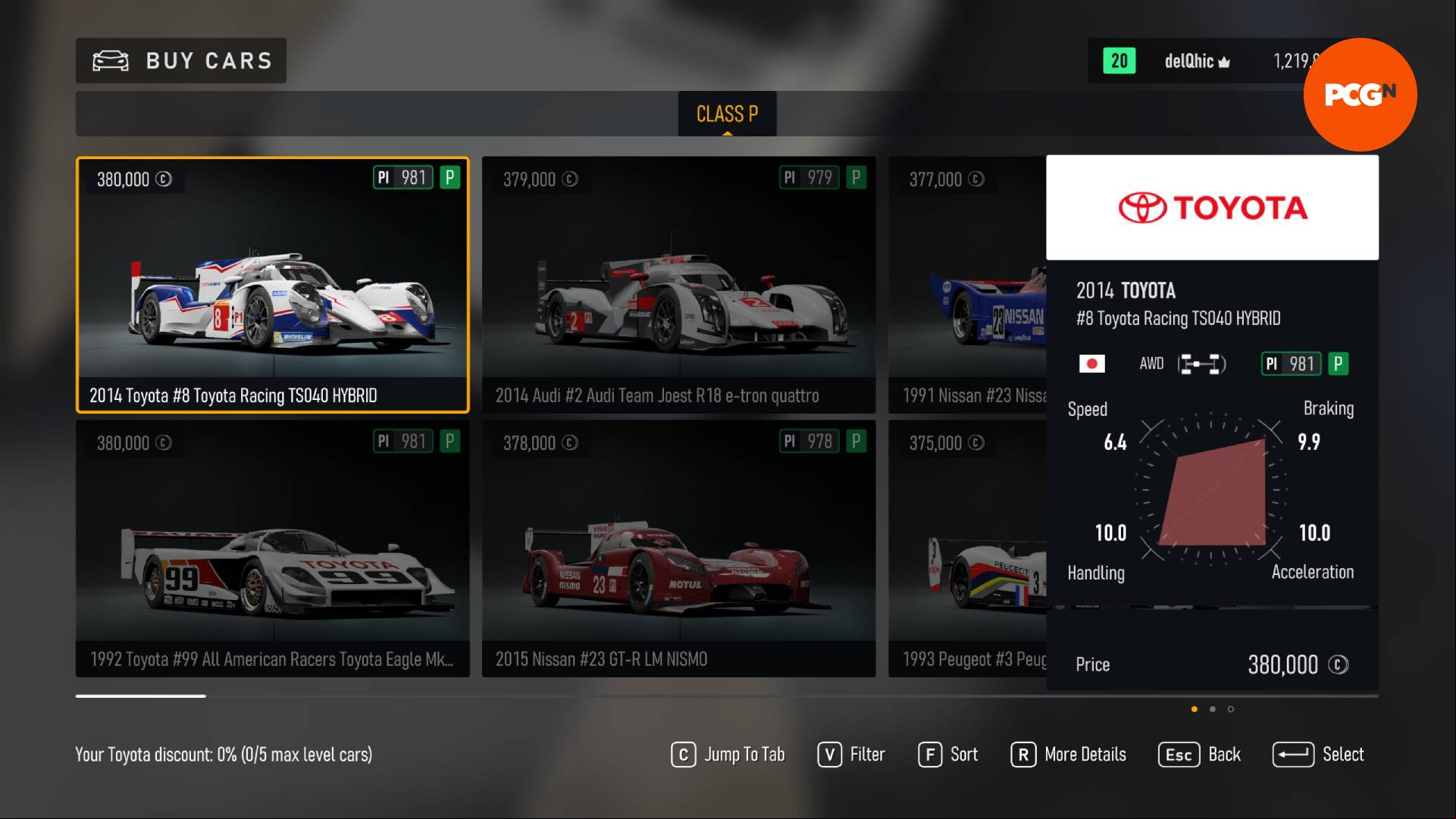The width and height of the screenshot is (1456, 819).
Task: Click the Toyota brand logo banner
Action: point(1212,208)
